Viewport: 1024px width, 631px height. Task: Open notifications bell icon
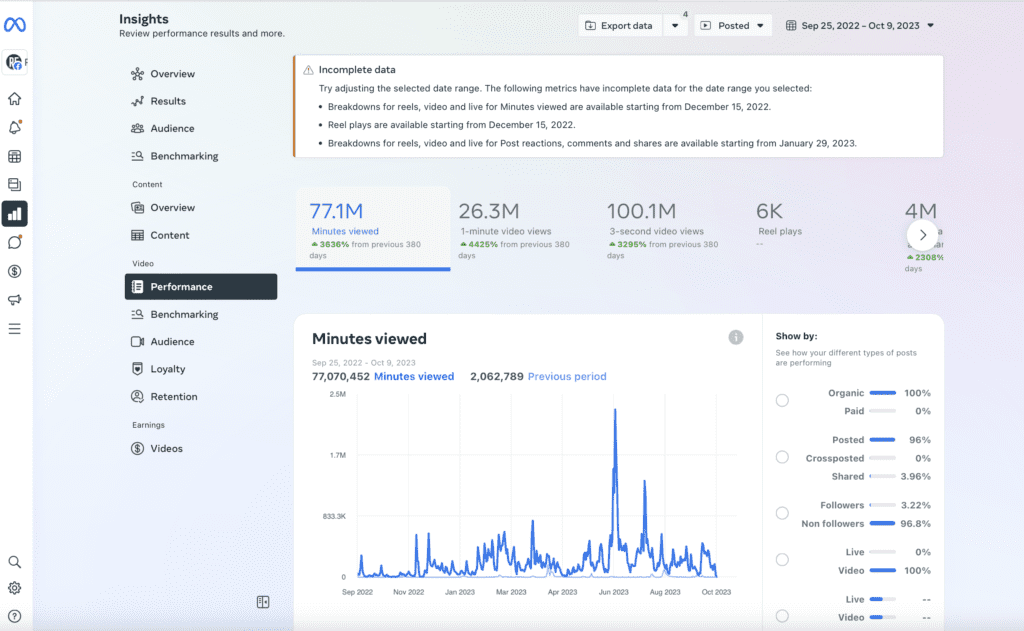15,128
